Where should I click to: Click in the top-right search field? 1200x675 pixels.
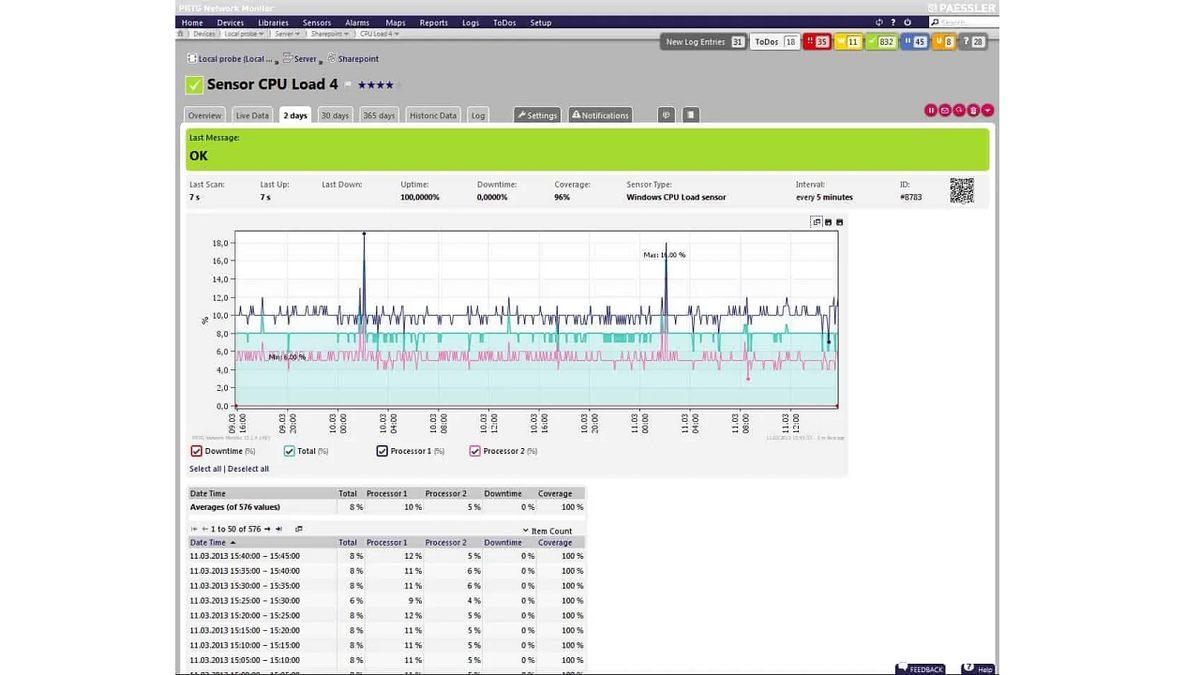(966, 22)
